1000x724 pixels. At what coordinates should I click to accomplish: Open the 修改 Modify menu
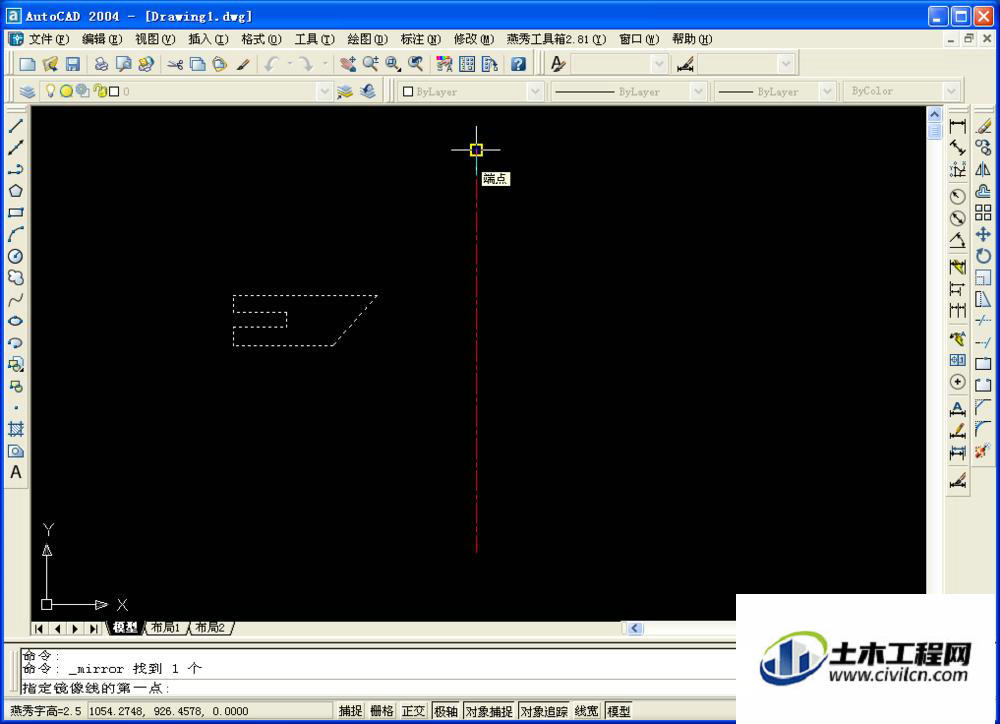pyautogui.click(x=474, y=39)
